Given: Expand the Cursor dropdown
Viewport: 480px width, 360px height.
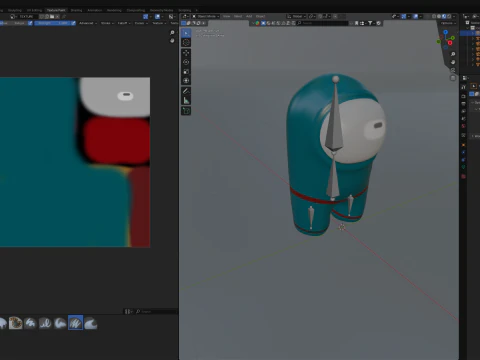Looking at the screenshot, I should (141, 23).
